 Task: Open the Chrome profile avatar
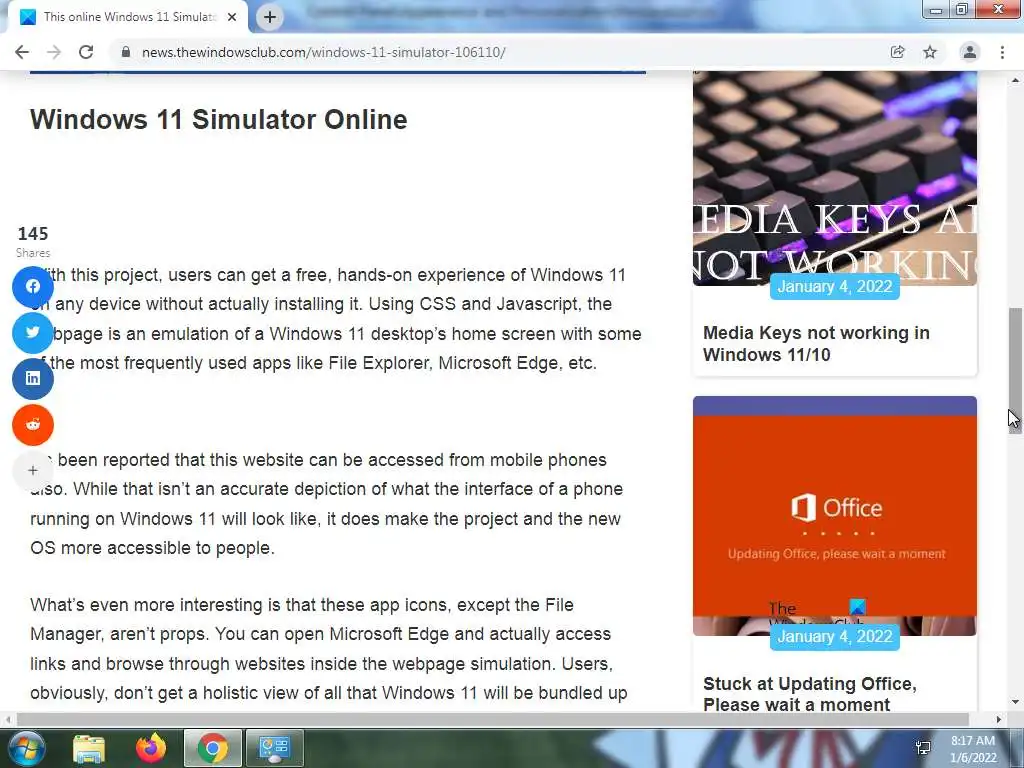pos(970,52)
